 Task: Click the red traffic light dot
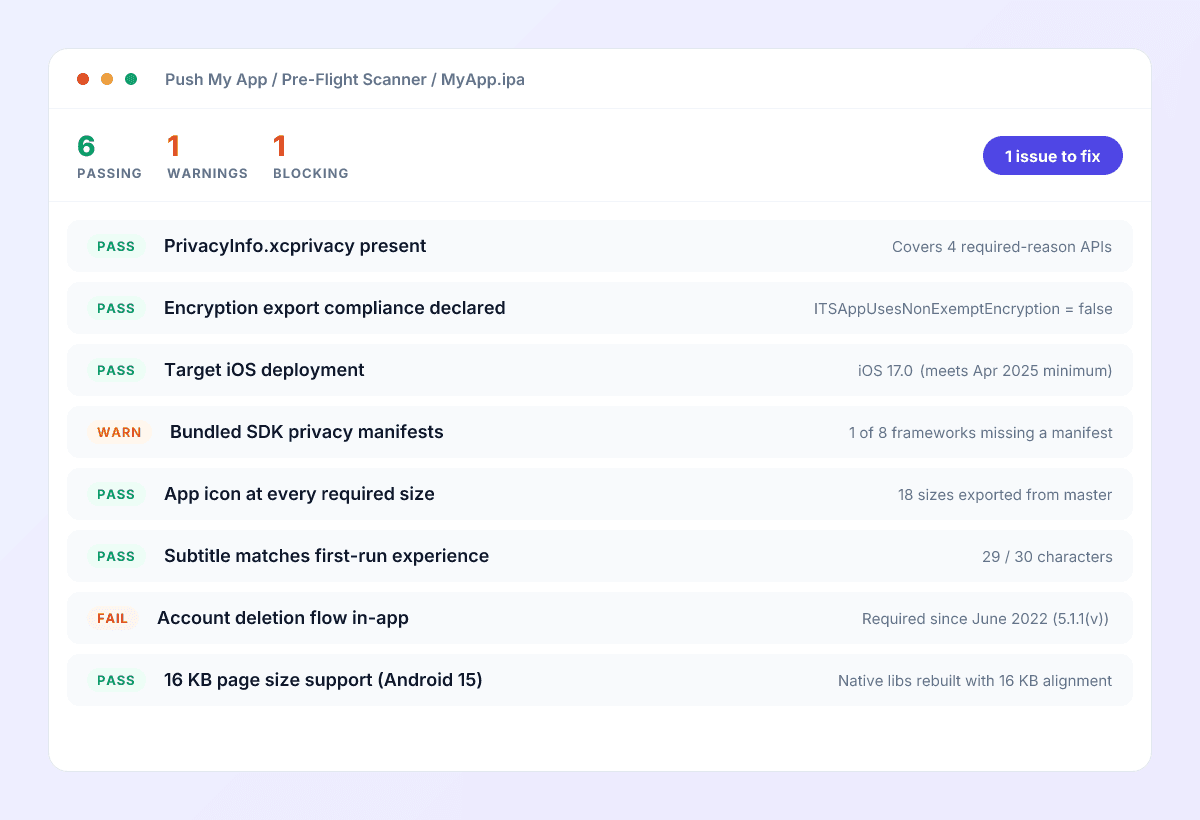(x=83, y=78)
